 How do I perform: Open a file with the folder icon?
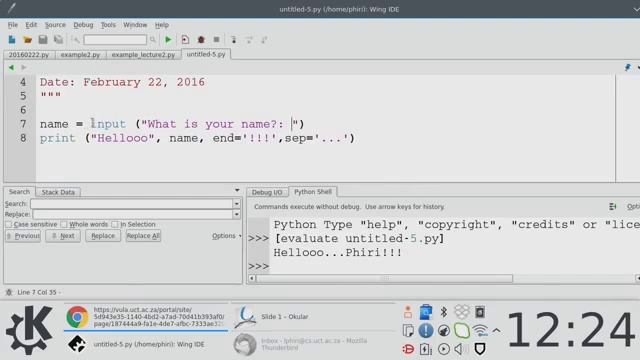point(27,40)
